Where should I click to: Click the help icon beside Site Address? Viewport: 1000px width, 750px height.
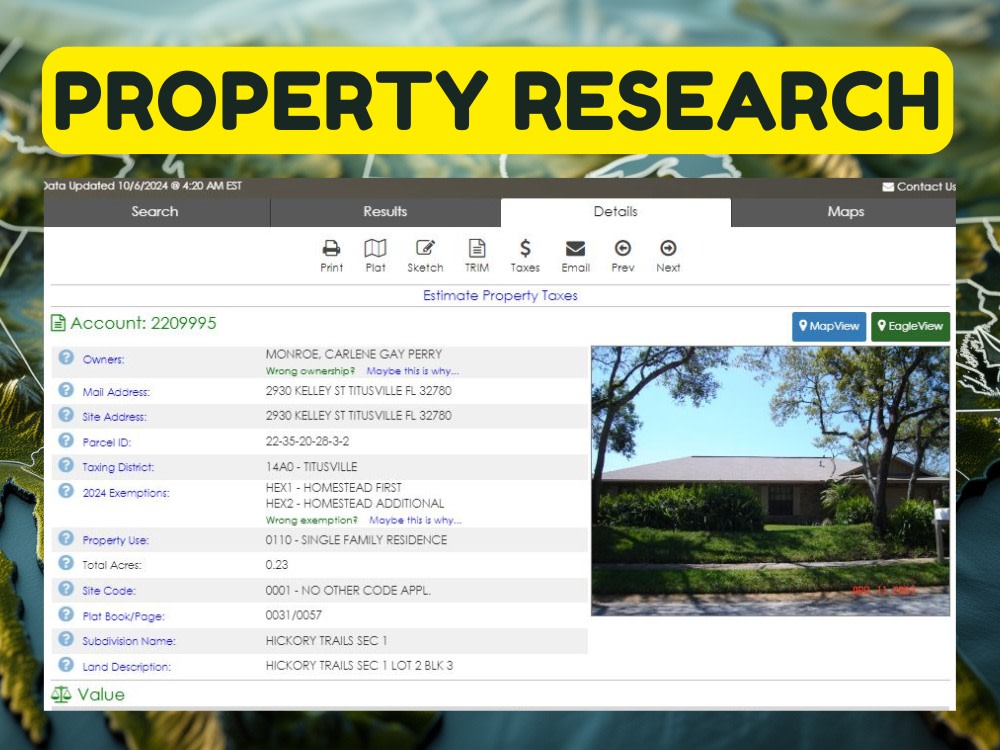[66, 415]
